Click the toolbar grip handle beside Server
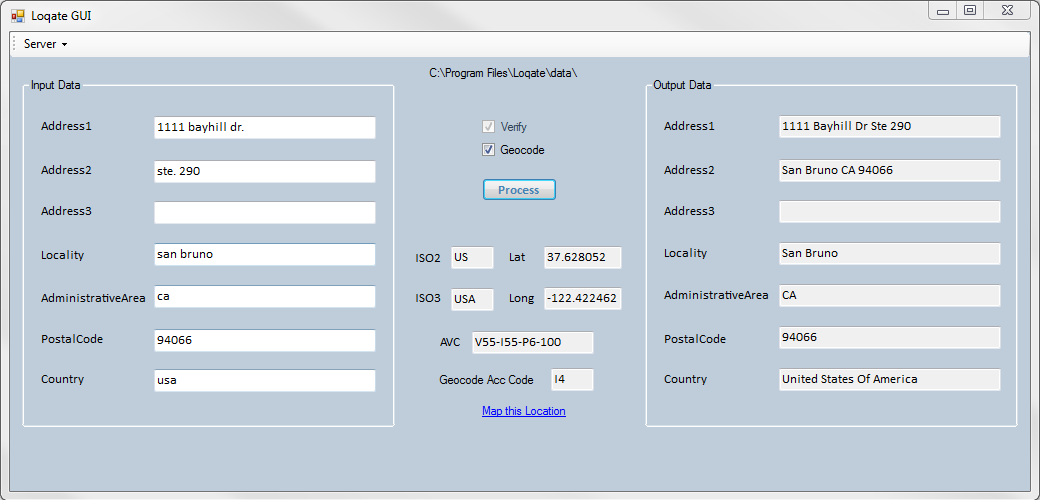 click(14, 44)
